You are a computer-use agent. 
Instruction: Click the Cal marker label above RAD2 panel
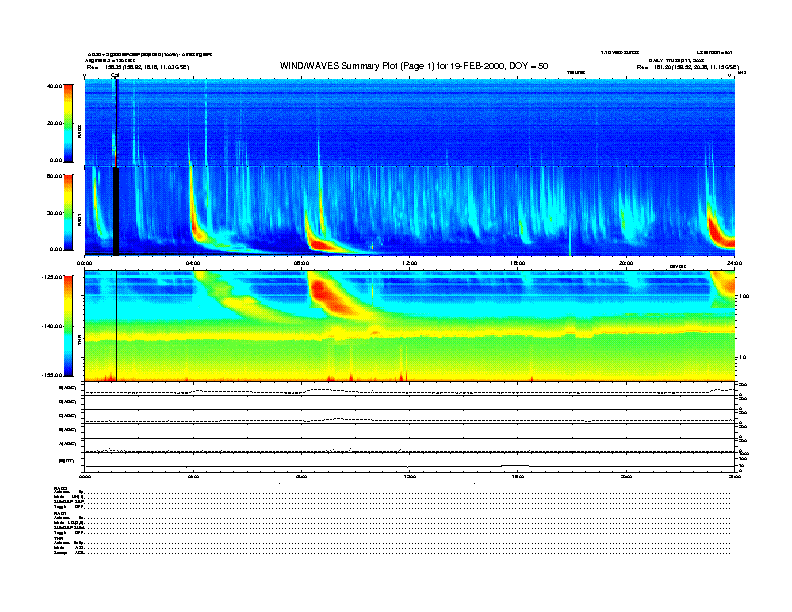115,76
